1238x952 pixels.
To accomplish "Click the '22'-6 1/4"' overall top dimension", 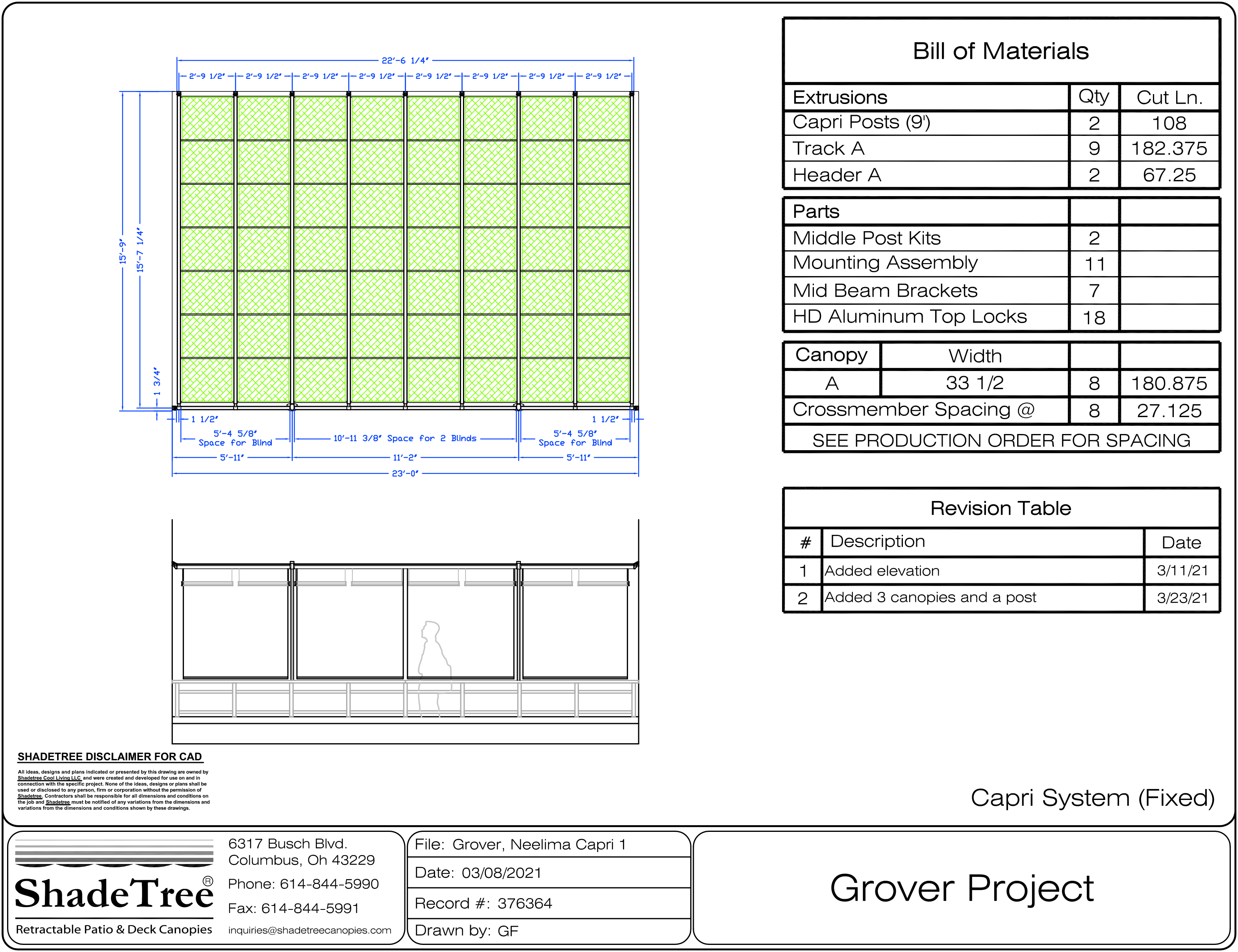I will pos(405,61).
